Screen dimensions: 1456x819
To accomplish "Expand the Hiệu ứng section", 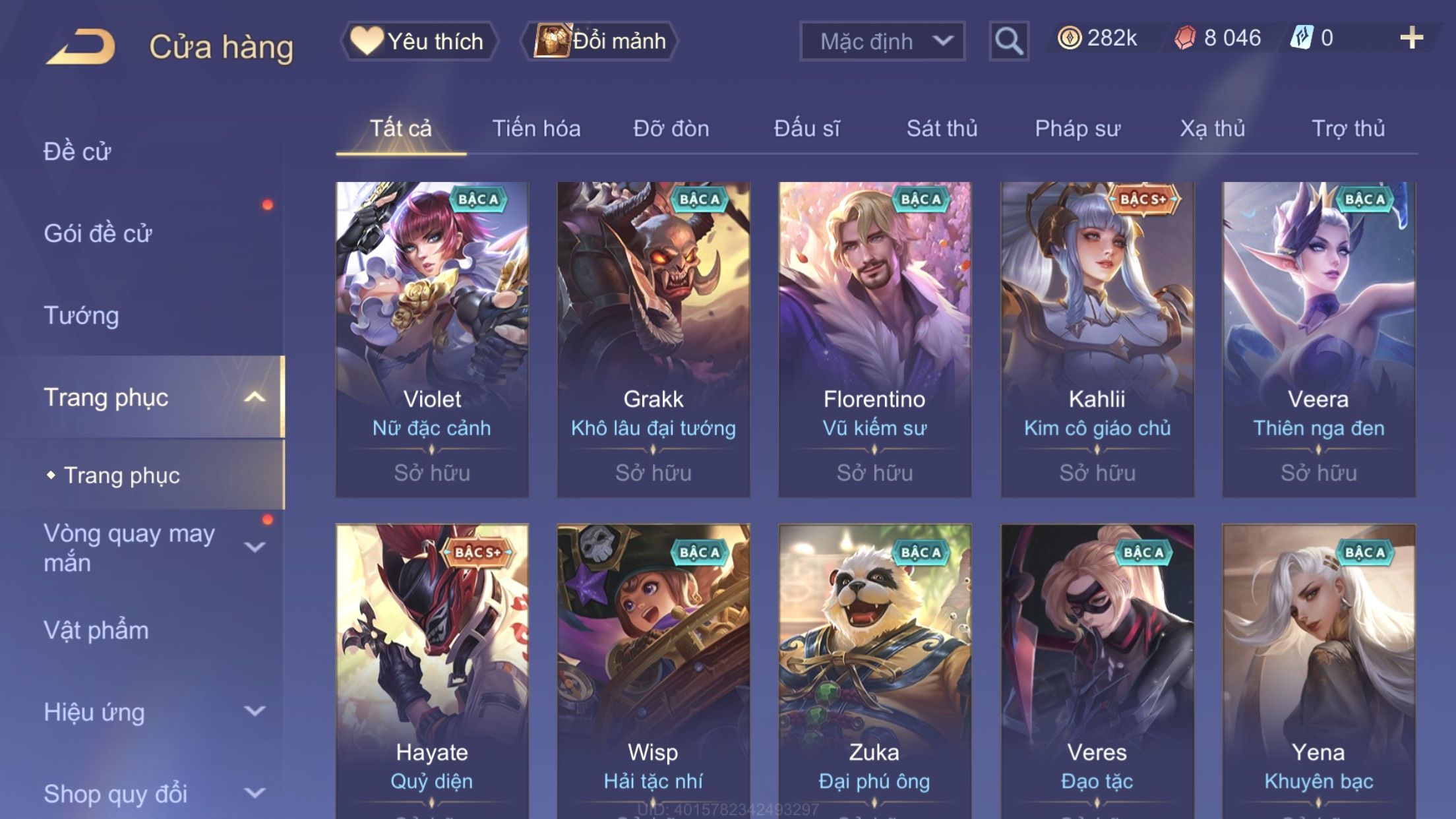I will (x=255, y=711).
